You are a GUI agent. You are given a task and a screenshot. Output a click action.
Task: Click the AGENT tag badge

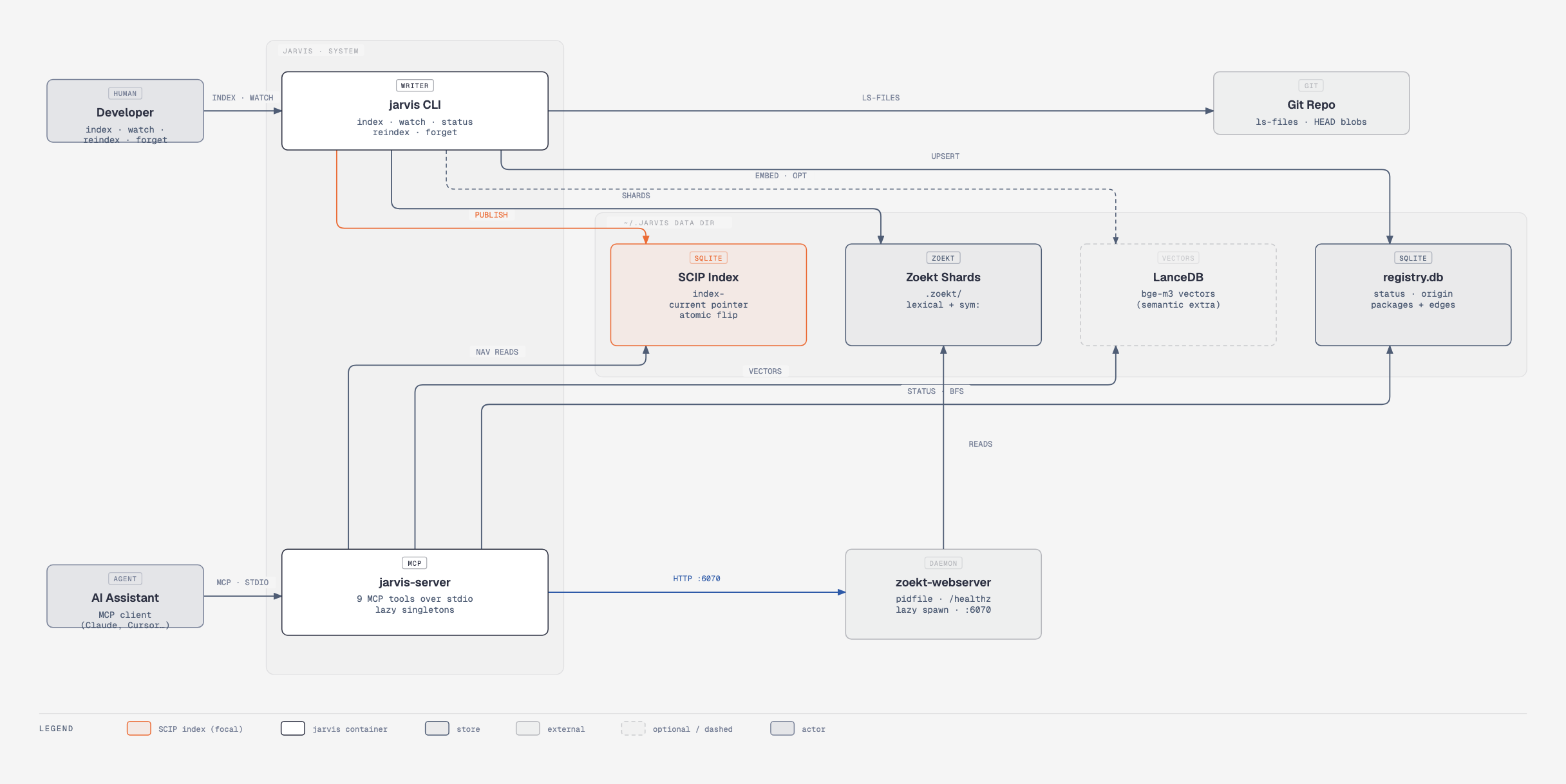(x=125, y=579)
